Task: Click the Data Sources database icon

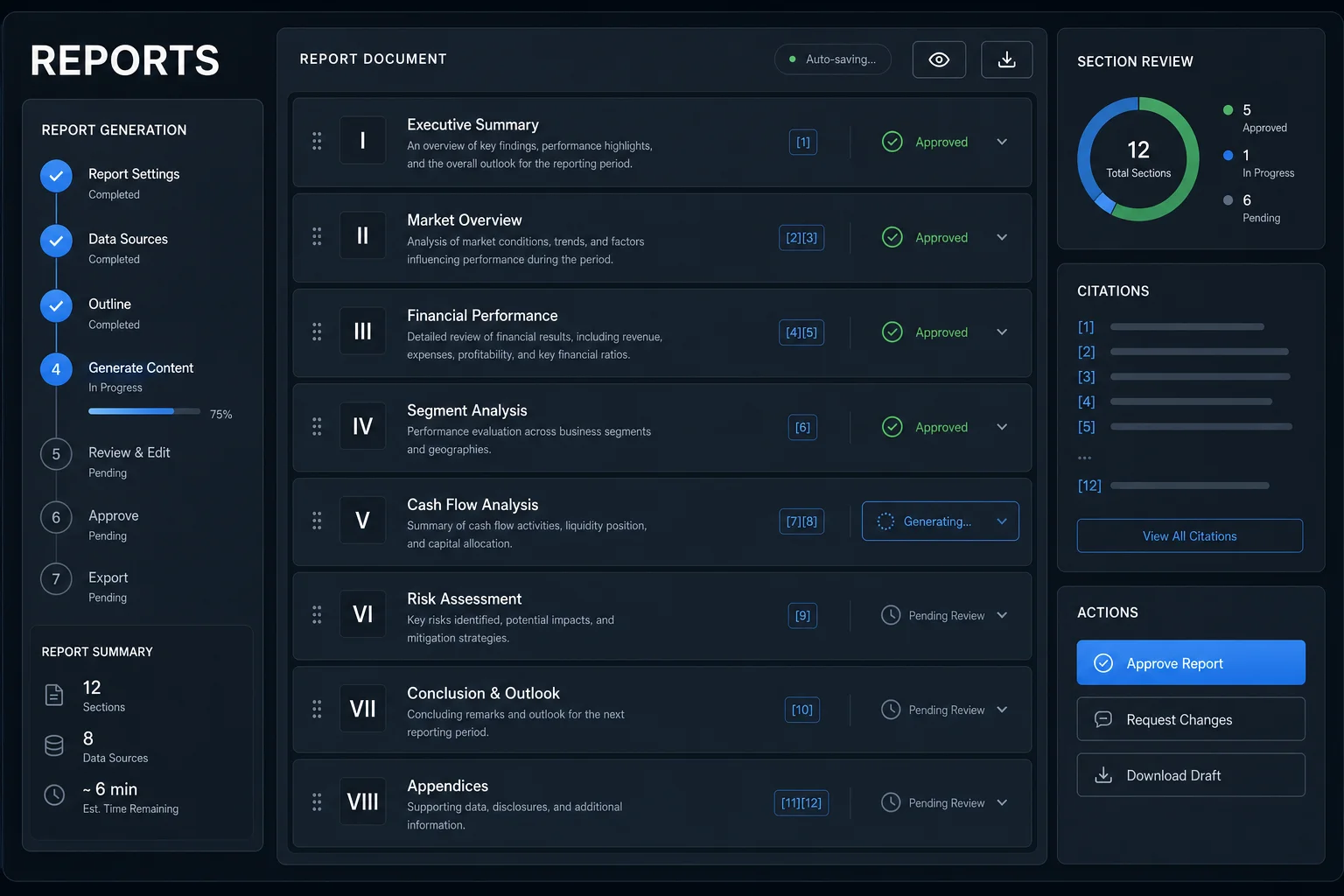Action: [x=54, y=745]
